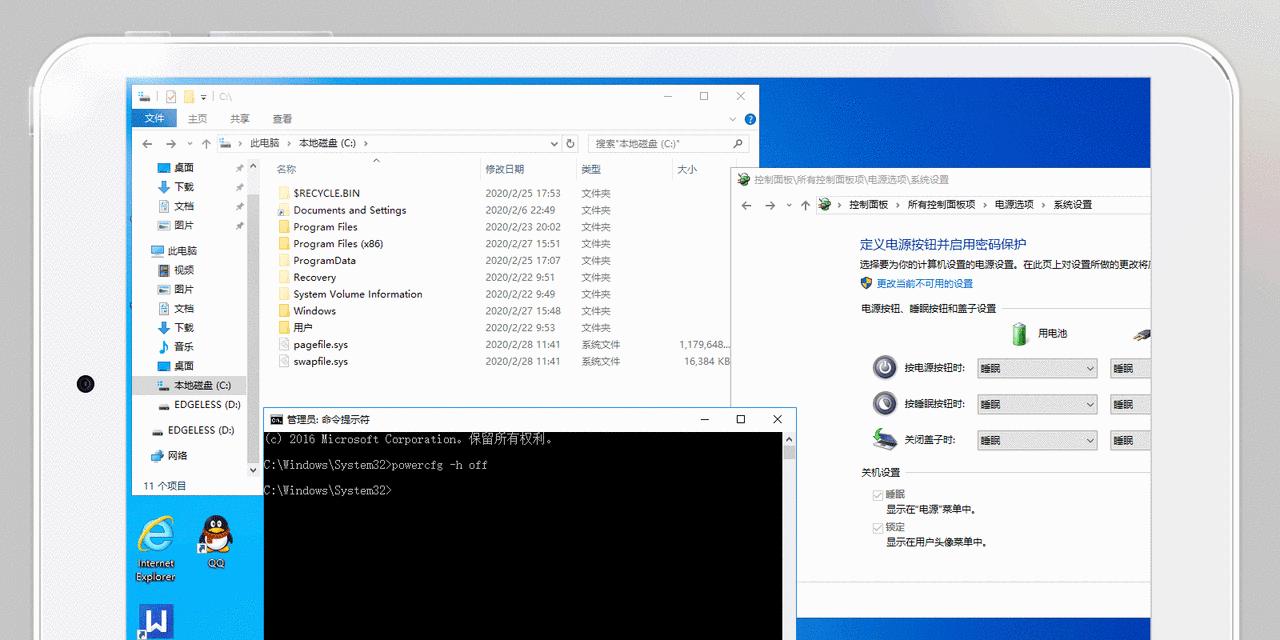
Task: Select the QQ penguin desktop icon
Action: [x=215, y=535]
